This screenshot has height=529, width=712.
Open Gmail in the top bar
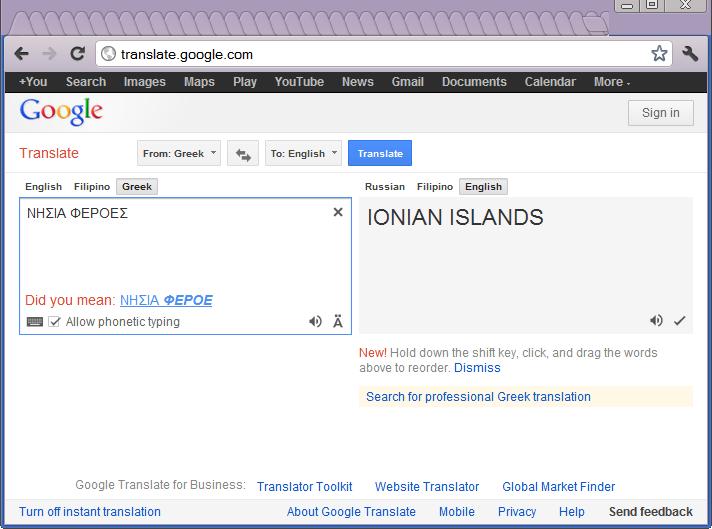pos(408,82)
